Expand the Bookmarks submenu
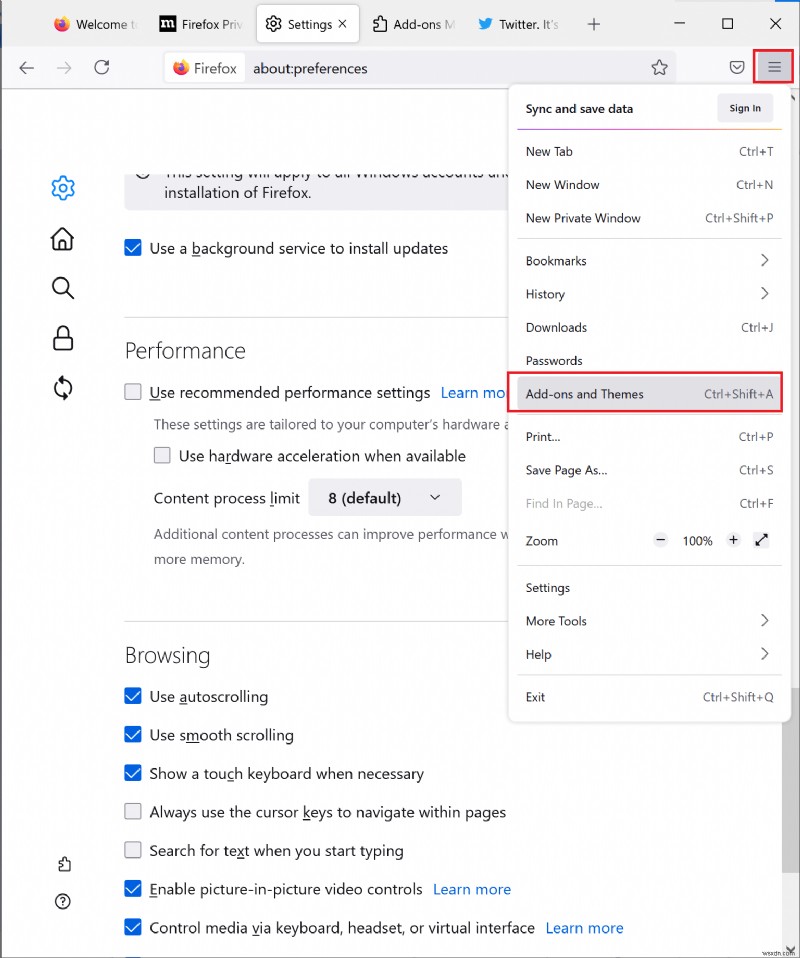This screenshot has height=958, width=800. pos(648,261)
